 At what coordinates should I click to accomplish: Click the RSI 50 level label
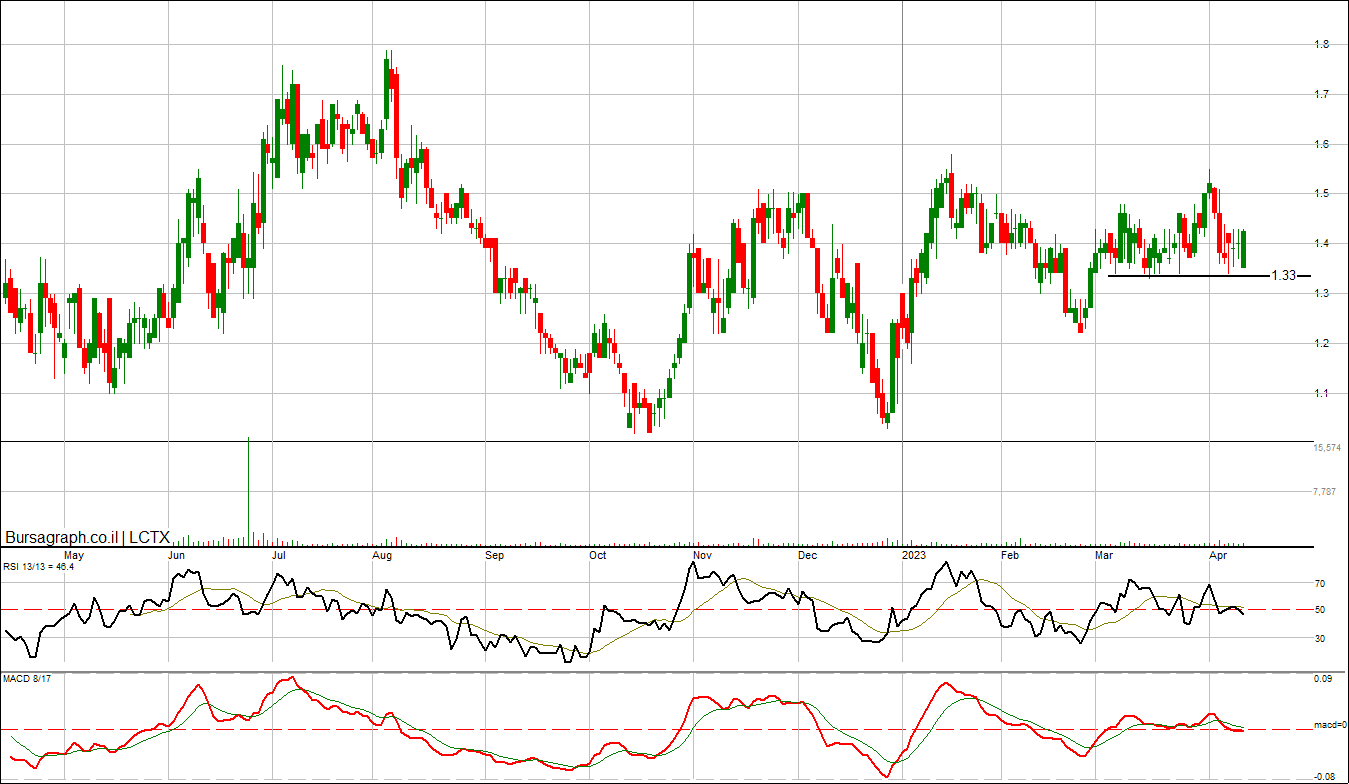[x=1320, y=609]
